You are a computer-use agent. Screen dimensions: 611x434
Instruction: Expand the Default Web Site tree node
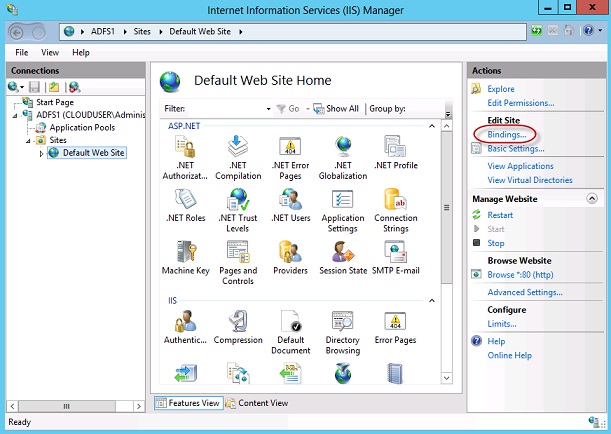point(42,153)
